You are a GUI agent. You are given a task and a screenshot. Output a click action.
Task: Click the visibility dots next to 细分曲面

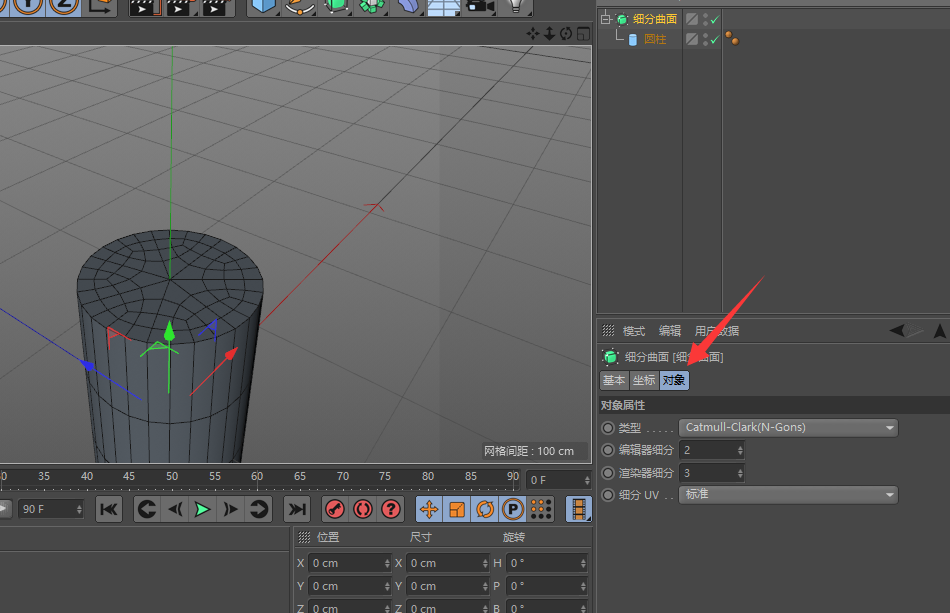pos(705,17)
